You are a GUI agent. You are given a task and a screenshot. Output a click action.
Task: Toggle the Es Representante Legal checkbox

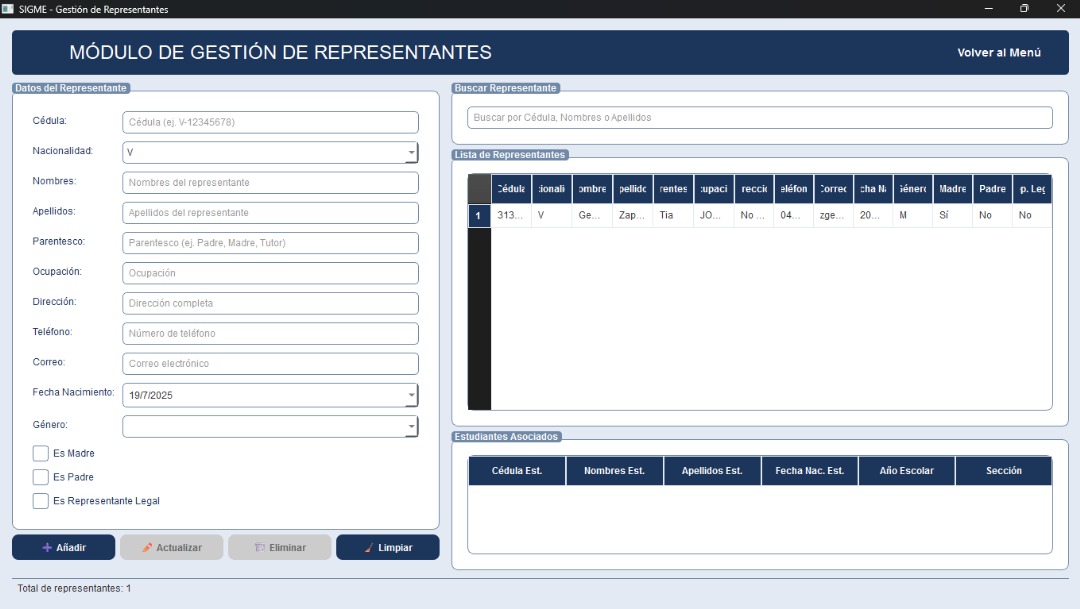point(41,502)
